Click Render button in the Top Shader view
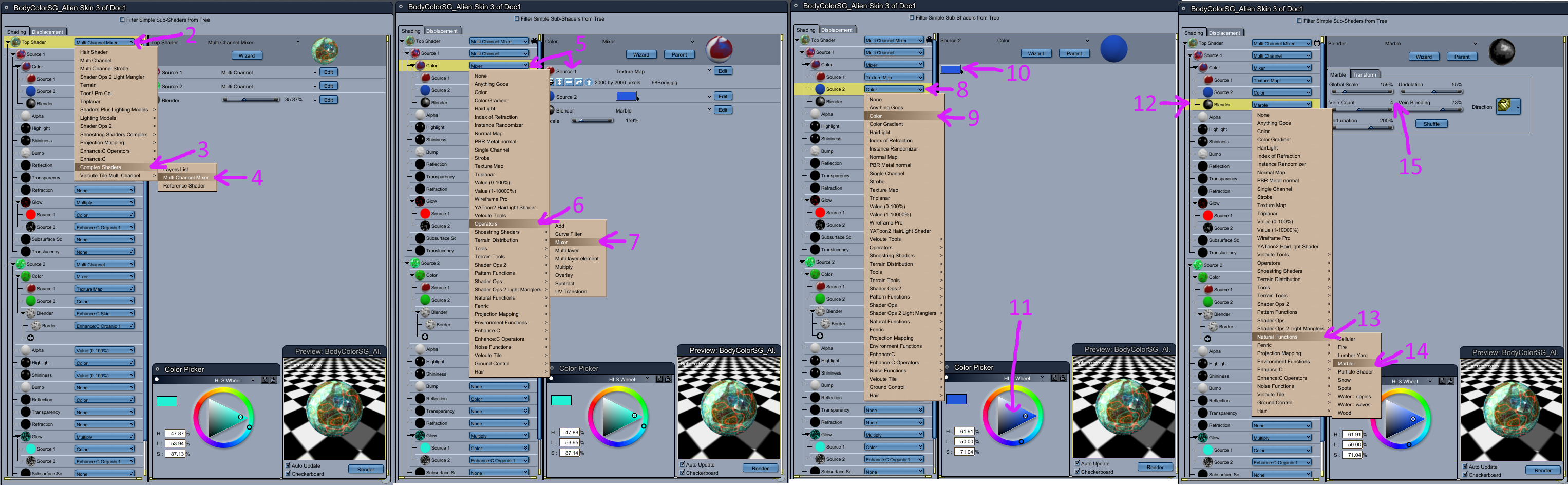 click(366, 469)
